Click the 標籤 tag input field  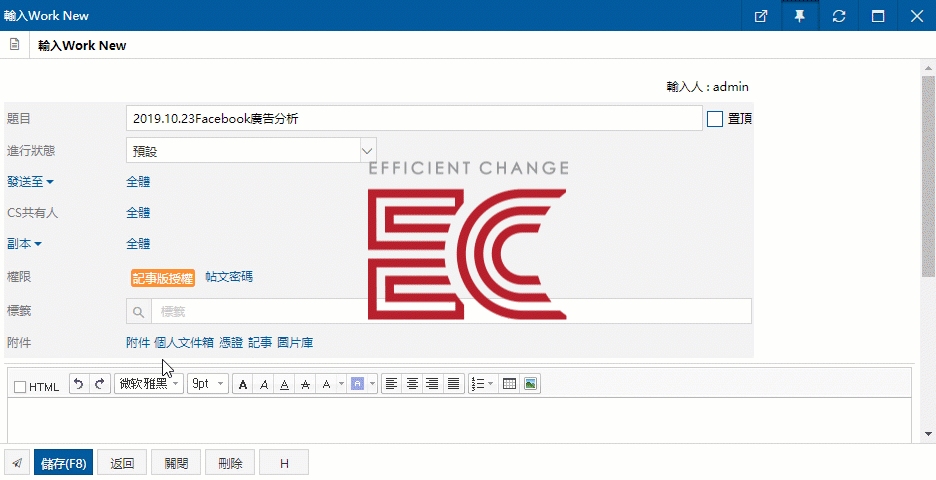tap(451, 312)
